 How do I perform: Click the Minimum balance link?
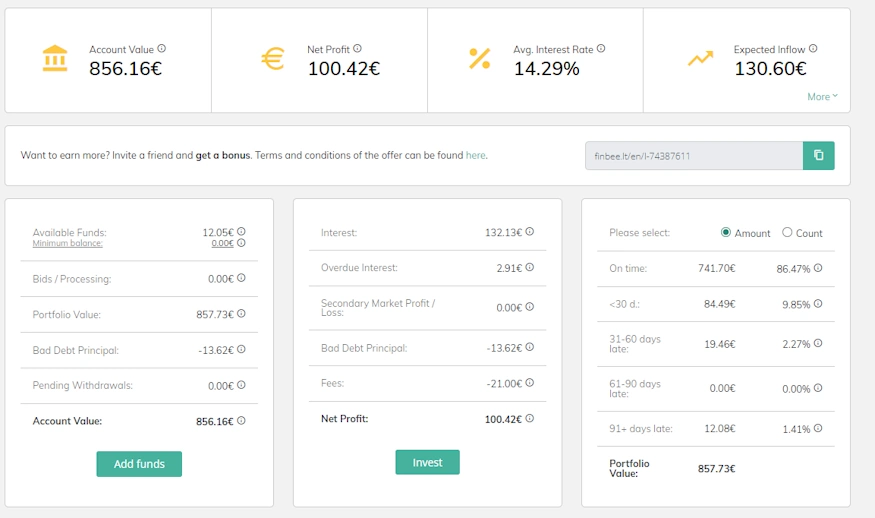(67, 243)
